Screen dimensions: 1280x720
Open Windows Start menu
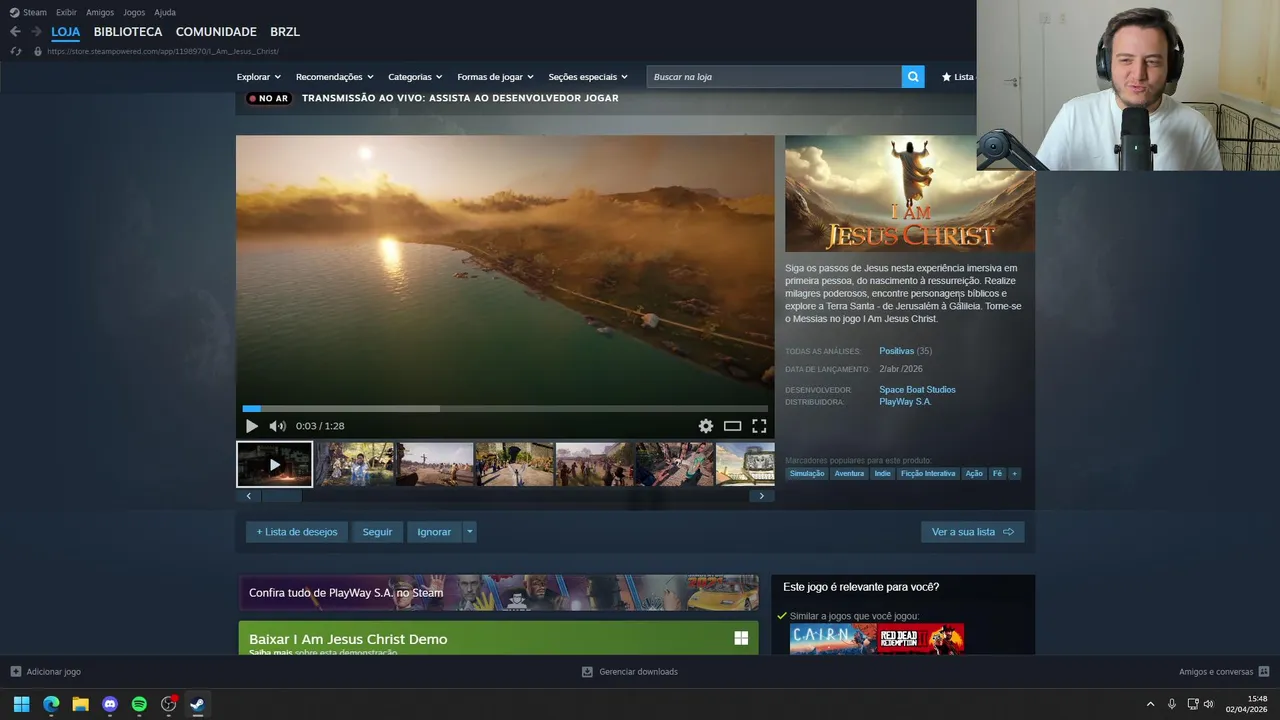click(x=21, y=704)
